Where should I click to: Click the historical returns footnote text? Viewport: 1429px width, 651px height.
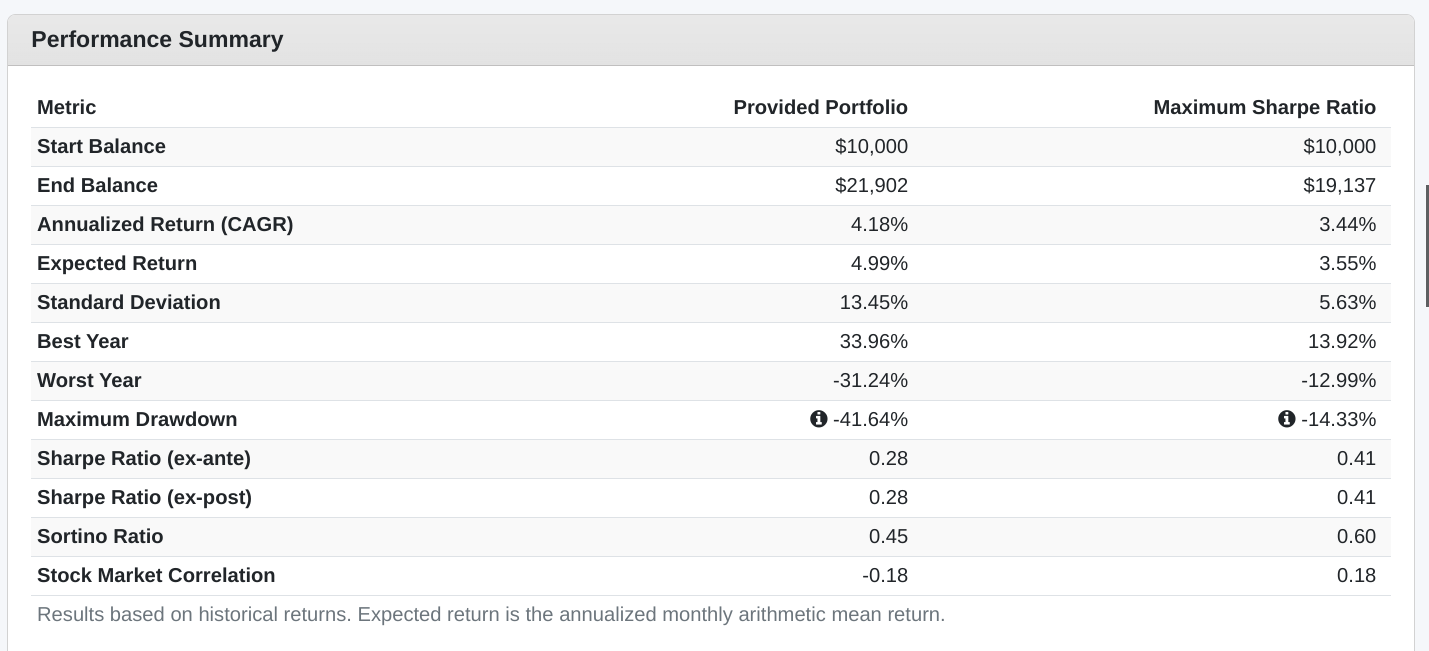(x=490, y=614)
